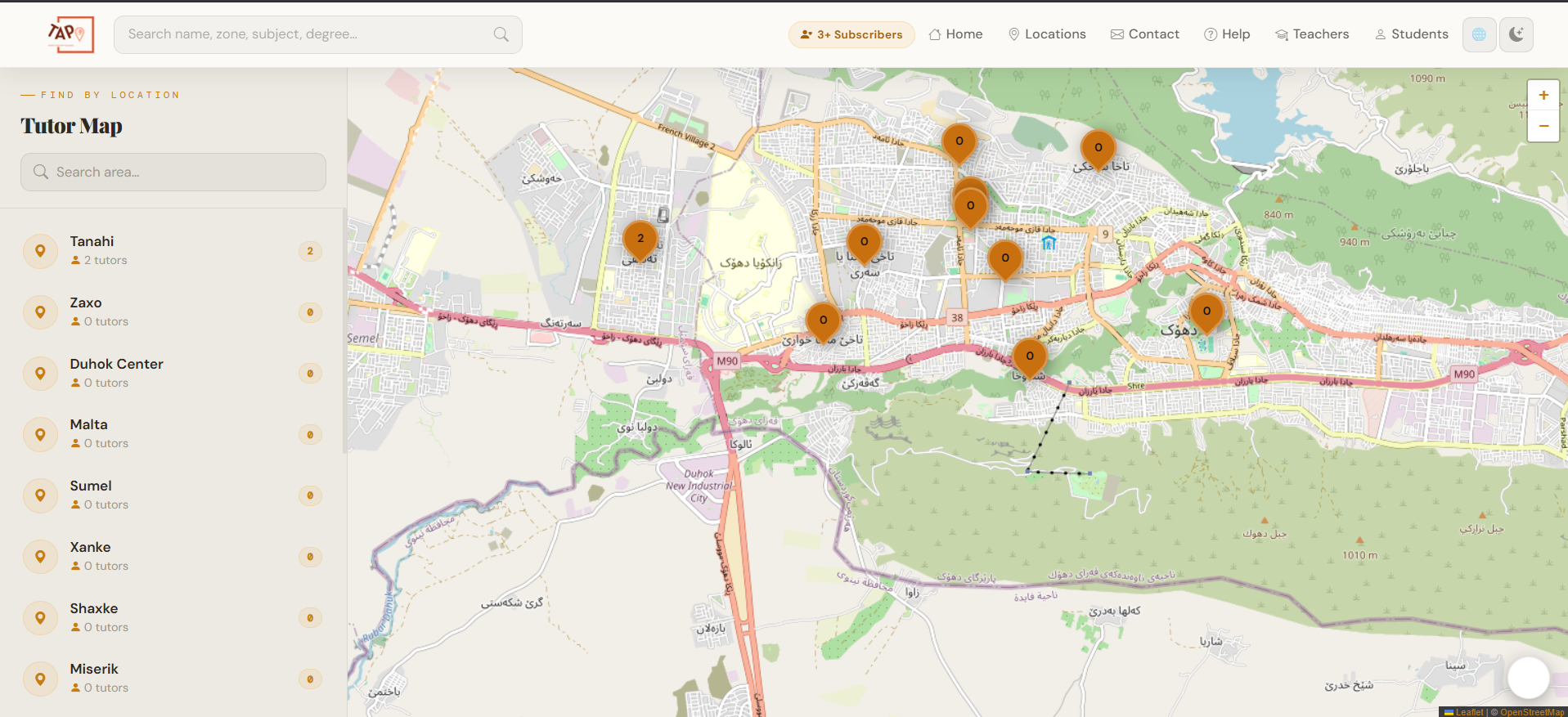The image size is (1568, 717).
Task: Open the language globe button
Action: click(x=1479, y=34)
